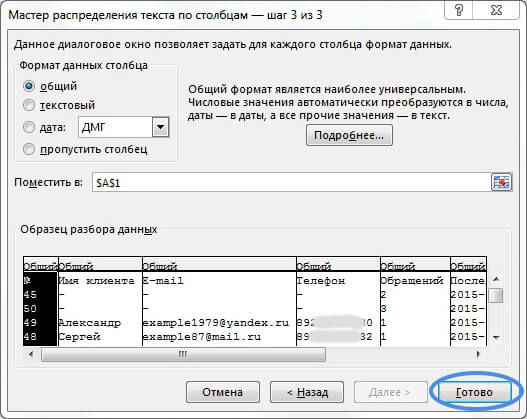Click the collapse-dialog range selector icon
This screenshot has height=419, width=527.
coord(501,182)
